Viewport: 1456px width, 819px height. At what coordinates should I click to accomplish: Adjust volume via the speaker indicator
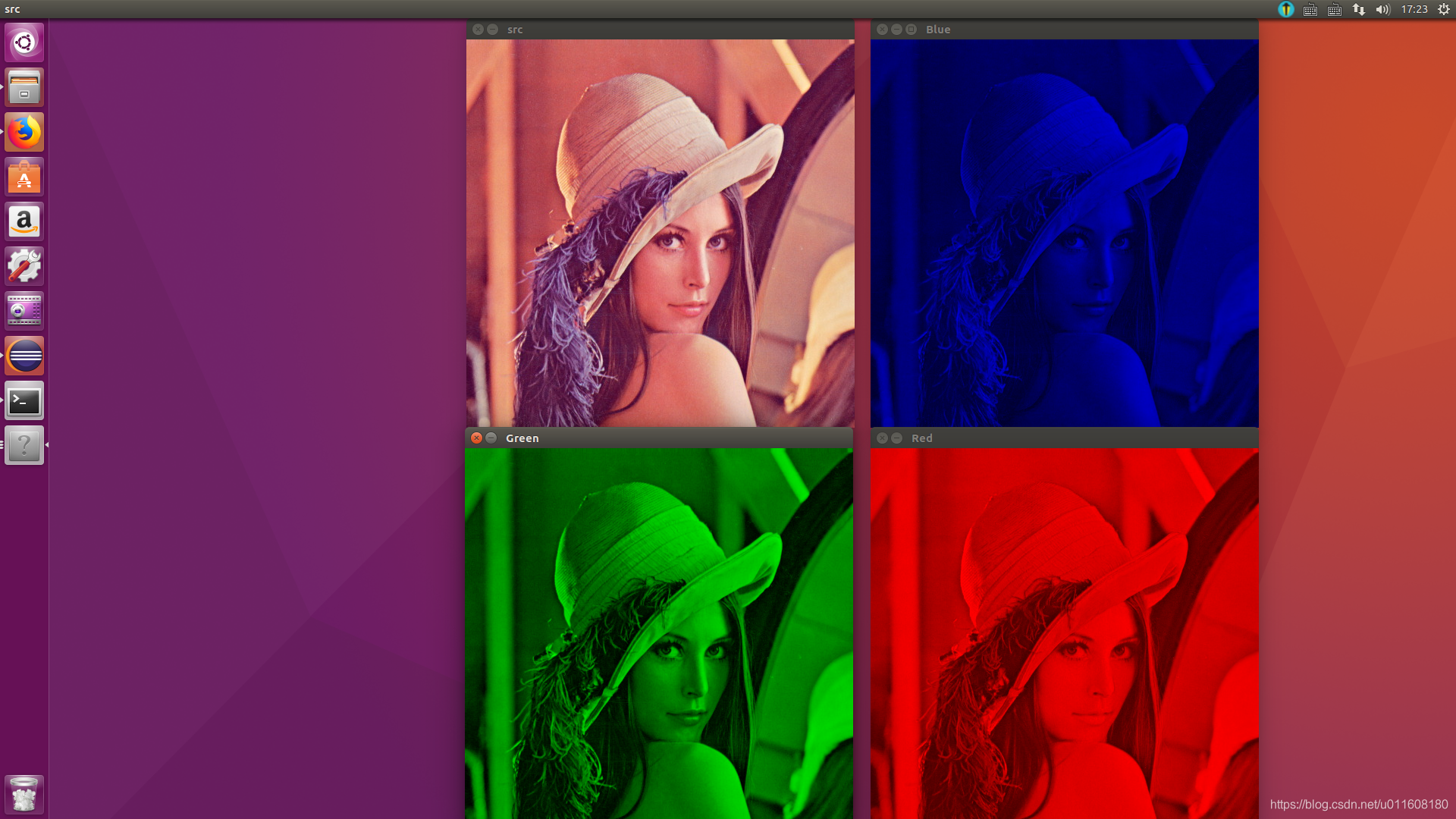1382,10
